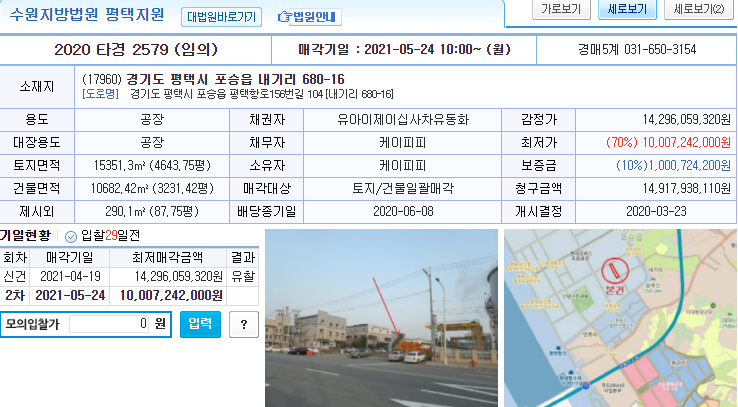This screenshot has height=407, width=738.
Task: Click building area 10682.42㎡ (3231.42평)
Action: (152, 189)
